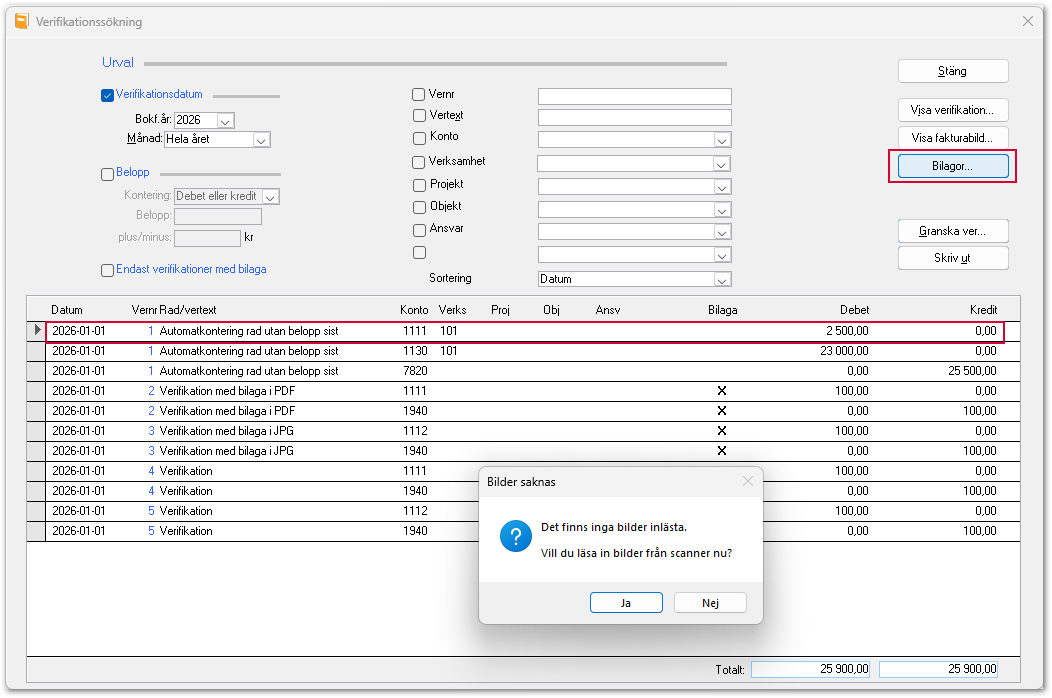This screenshot has height=698, width=1052.
Task: Toggle the Verifikationsdatum checkbox
Action: point(107,95)
